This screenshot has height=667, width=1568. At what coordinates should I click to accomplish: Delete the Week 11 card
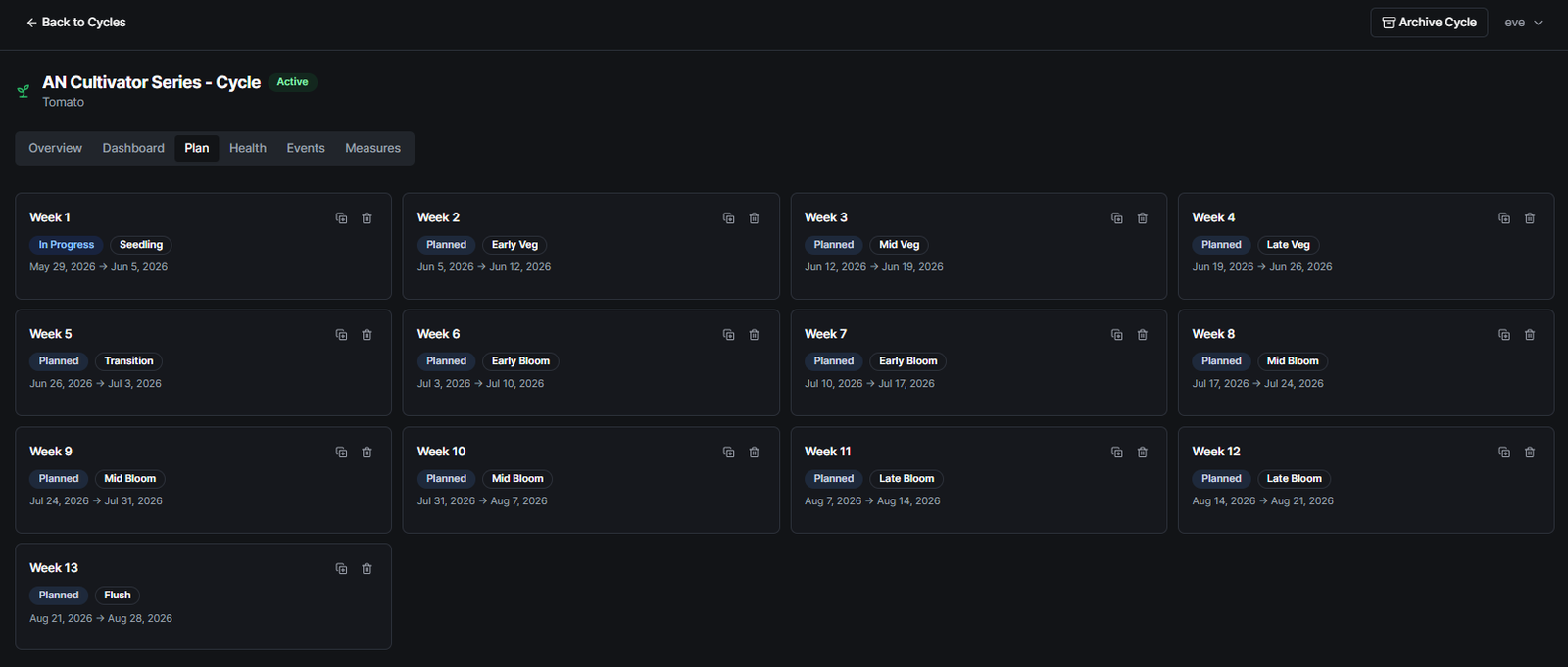(1142, 453)
